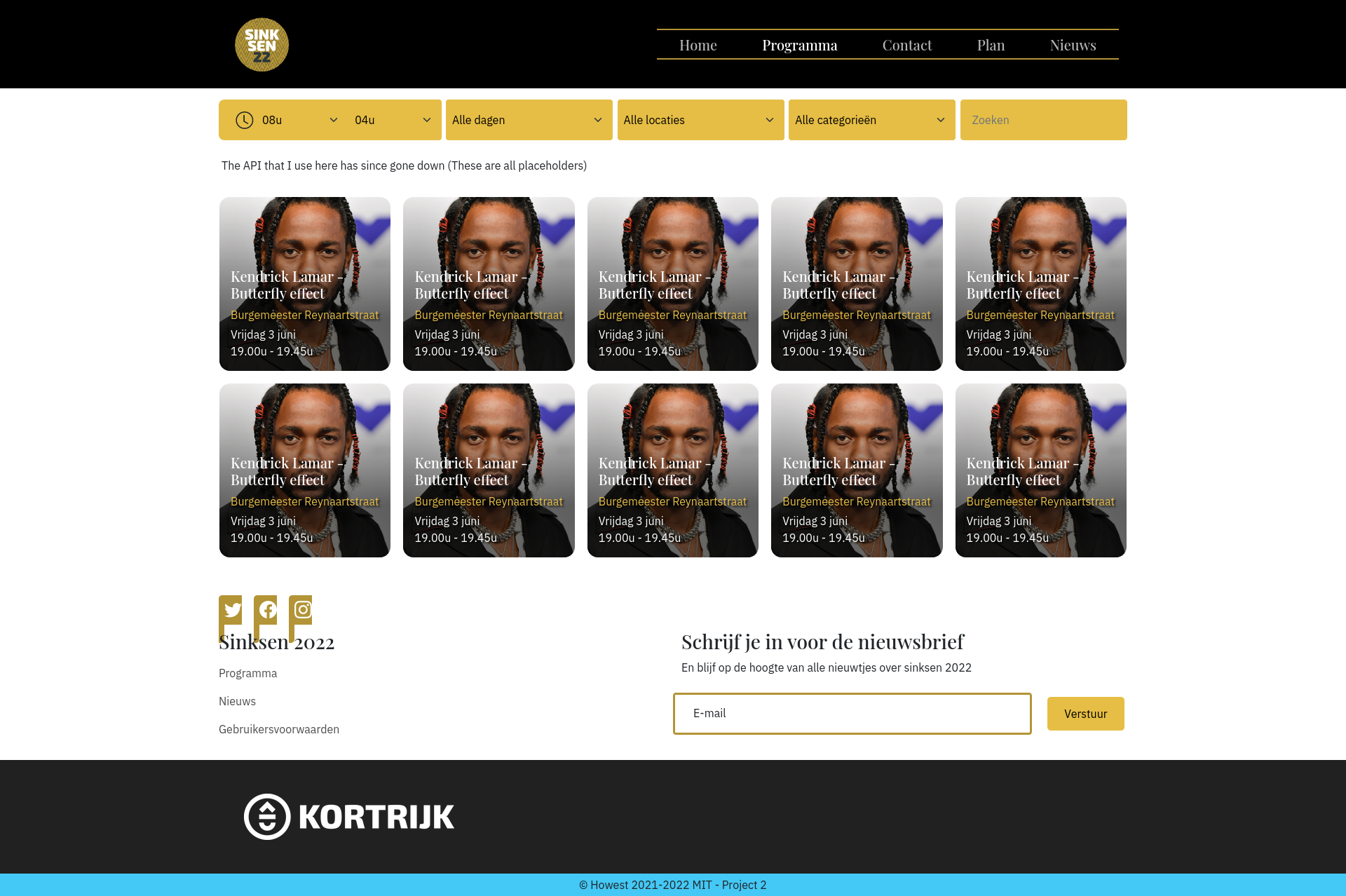
Task: Click the Sinksen 22 logo
Action: click(x=261, y=45)
